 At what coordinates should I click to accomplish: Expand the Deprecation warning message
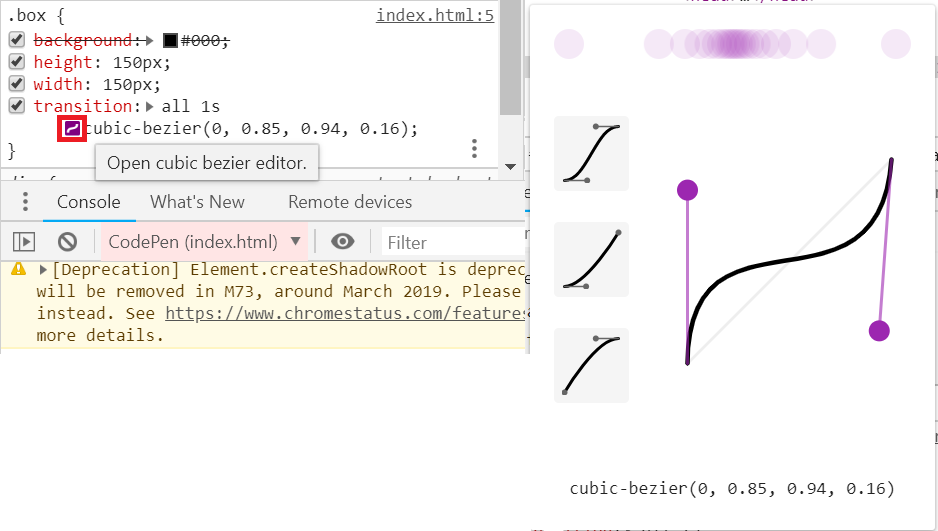point(43,270)
